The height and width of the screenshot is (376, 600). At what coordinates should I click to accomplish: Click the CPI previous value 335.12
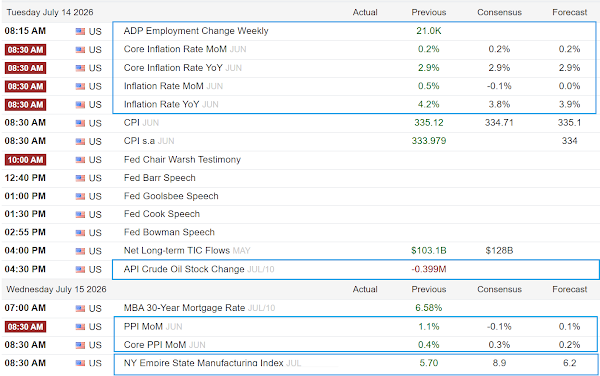click(429, 123)
